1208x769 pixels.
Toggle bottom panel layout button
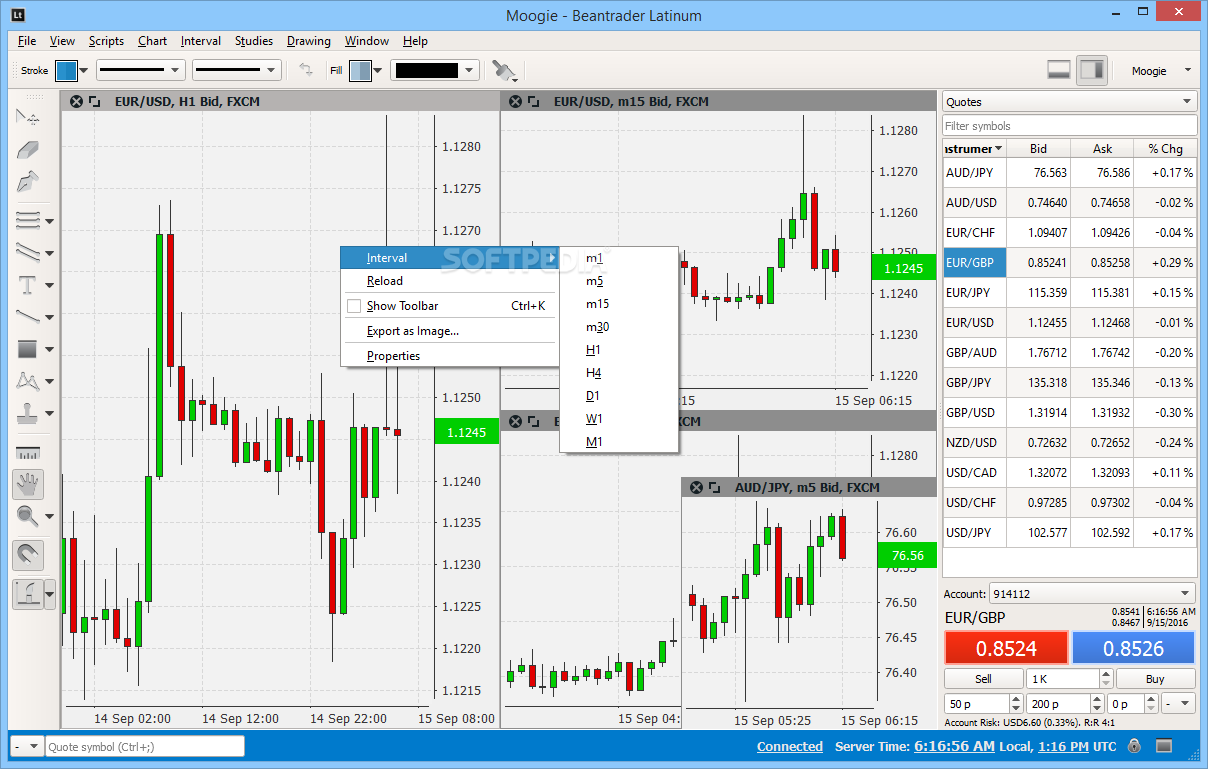coord(1058,70)
